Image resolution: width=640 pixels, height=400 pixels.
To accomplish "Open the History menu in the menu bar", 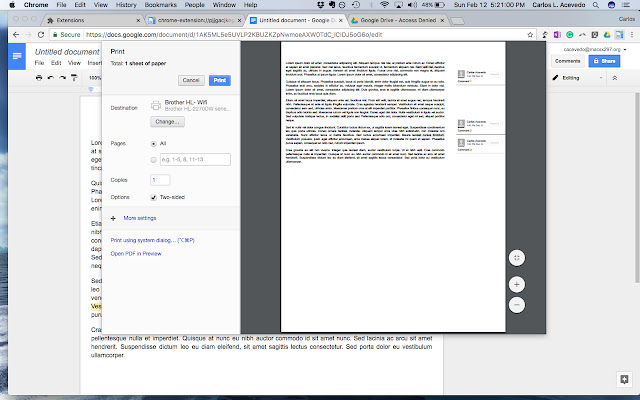I will point(126,5).
